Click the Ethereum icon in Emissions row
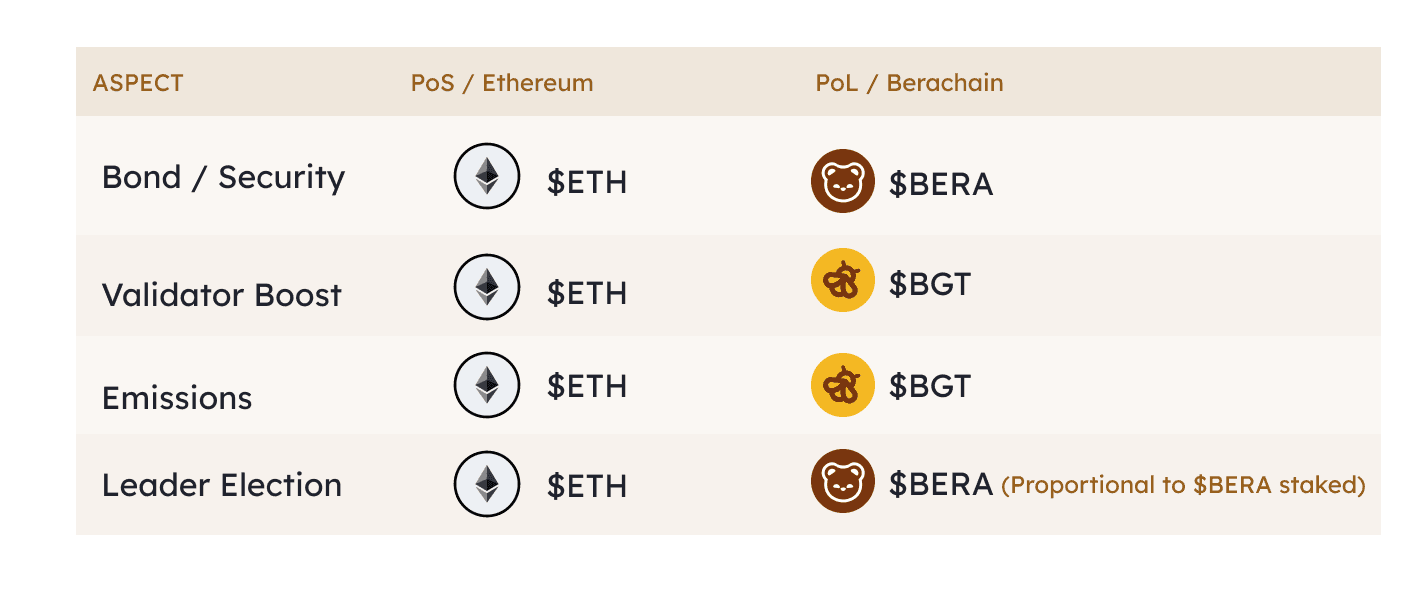This screenshot has width=1428, height=604. point(487,385)
